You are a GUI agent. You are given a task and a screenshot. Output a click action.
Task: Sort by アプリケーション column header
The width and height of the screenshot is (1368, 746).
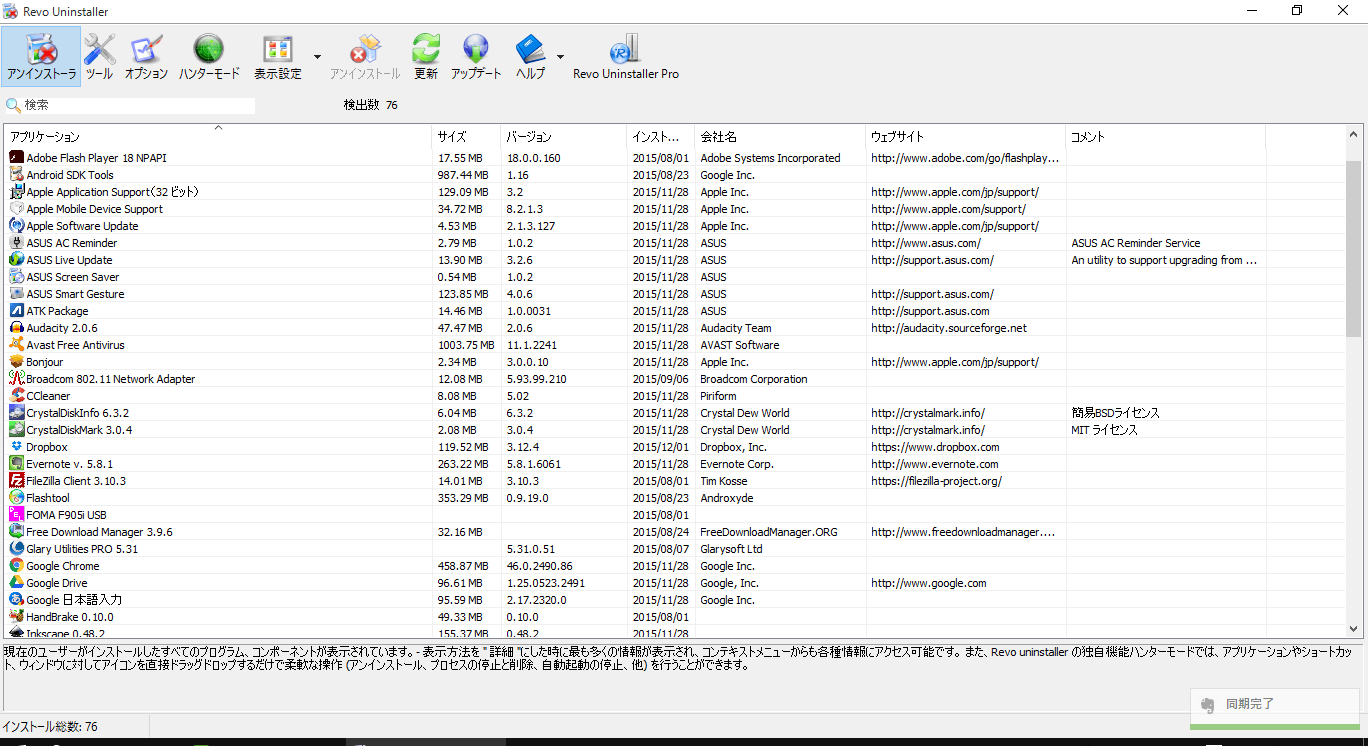coord(217,136)
